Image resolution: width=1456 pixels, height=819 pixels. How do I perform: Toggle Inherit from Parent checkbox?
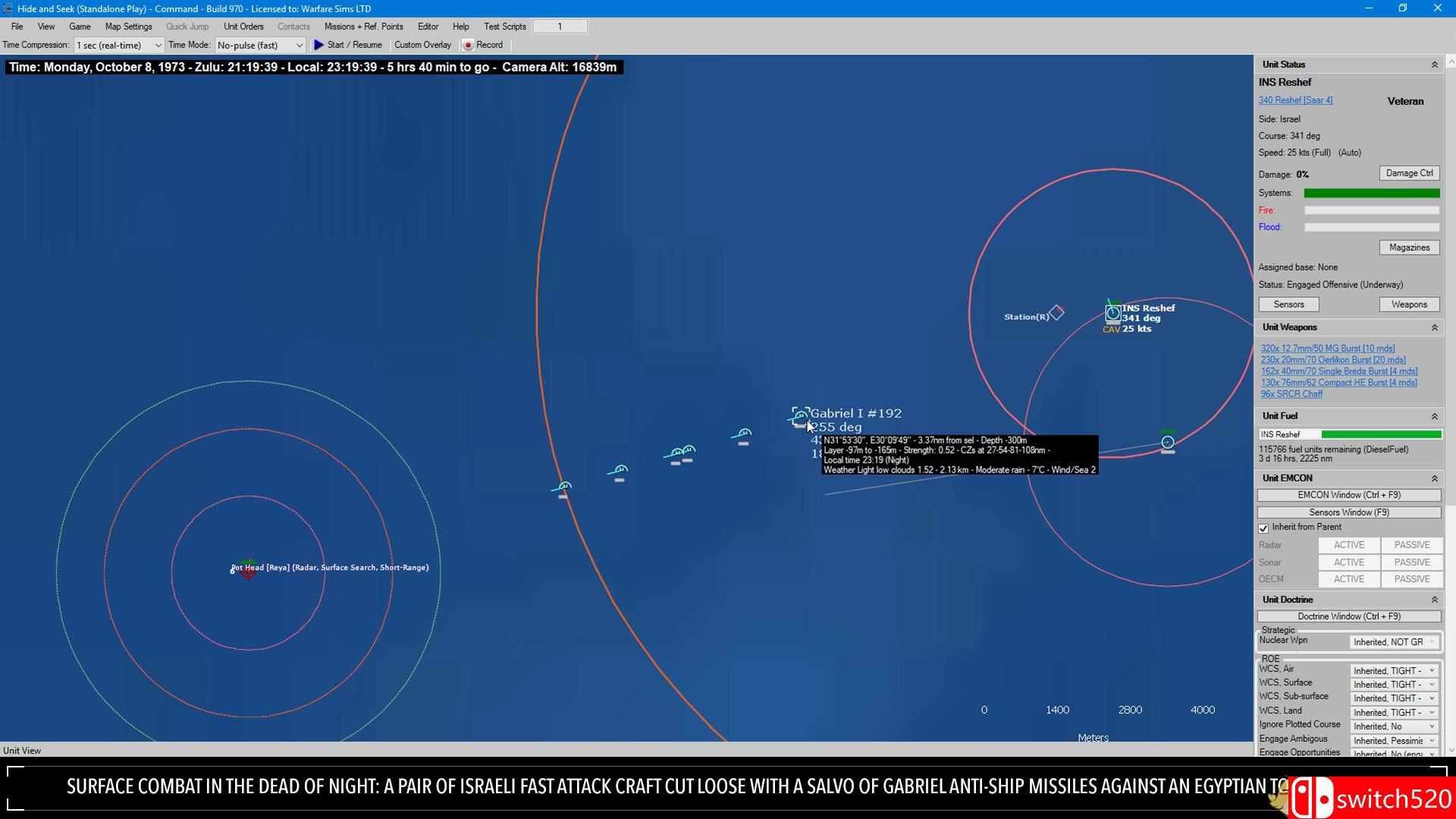point(1263,528)
